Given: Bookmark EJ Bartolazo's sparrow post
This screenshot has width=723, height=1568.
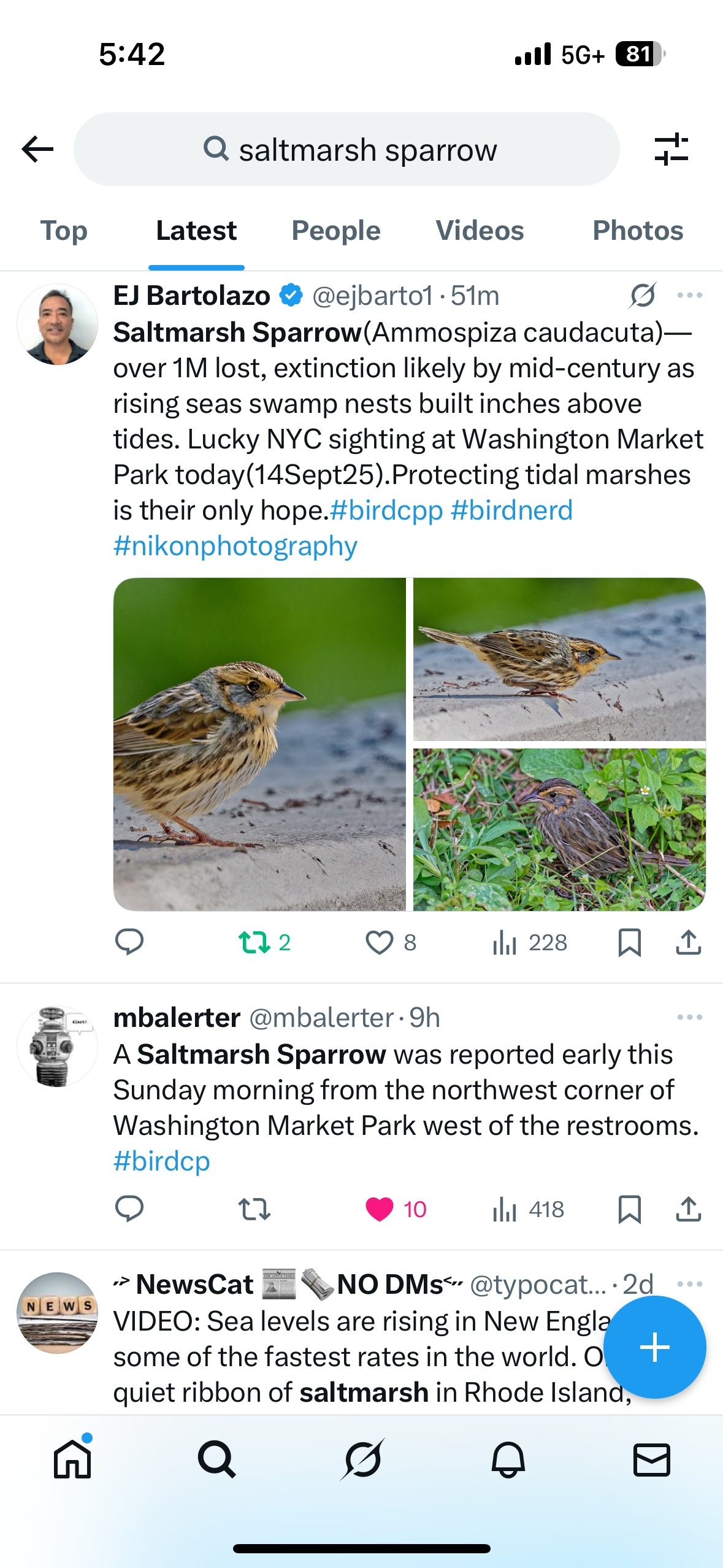Looking at the screenshot, I should coord(629,942).
